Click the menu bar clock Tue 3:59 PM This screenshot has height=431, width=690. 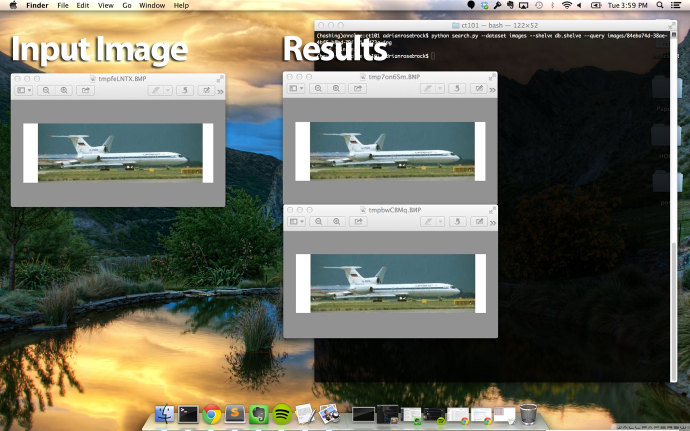628,5
